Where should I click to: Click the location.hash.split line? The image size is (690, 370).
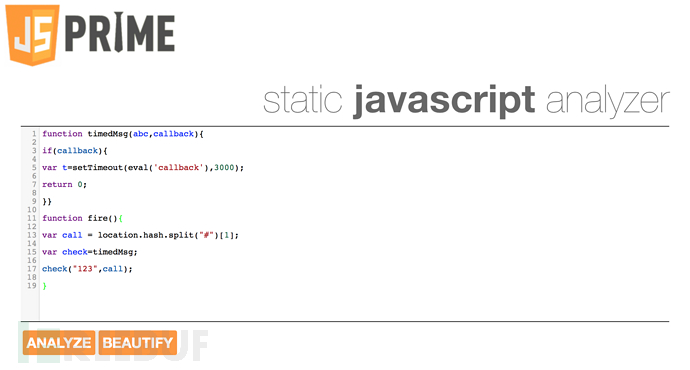pyautogui.click(x=140, y=235)
